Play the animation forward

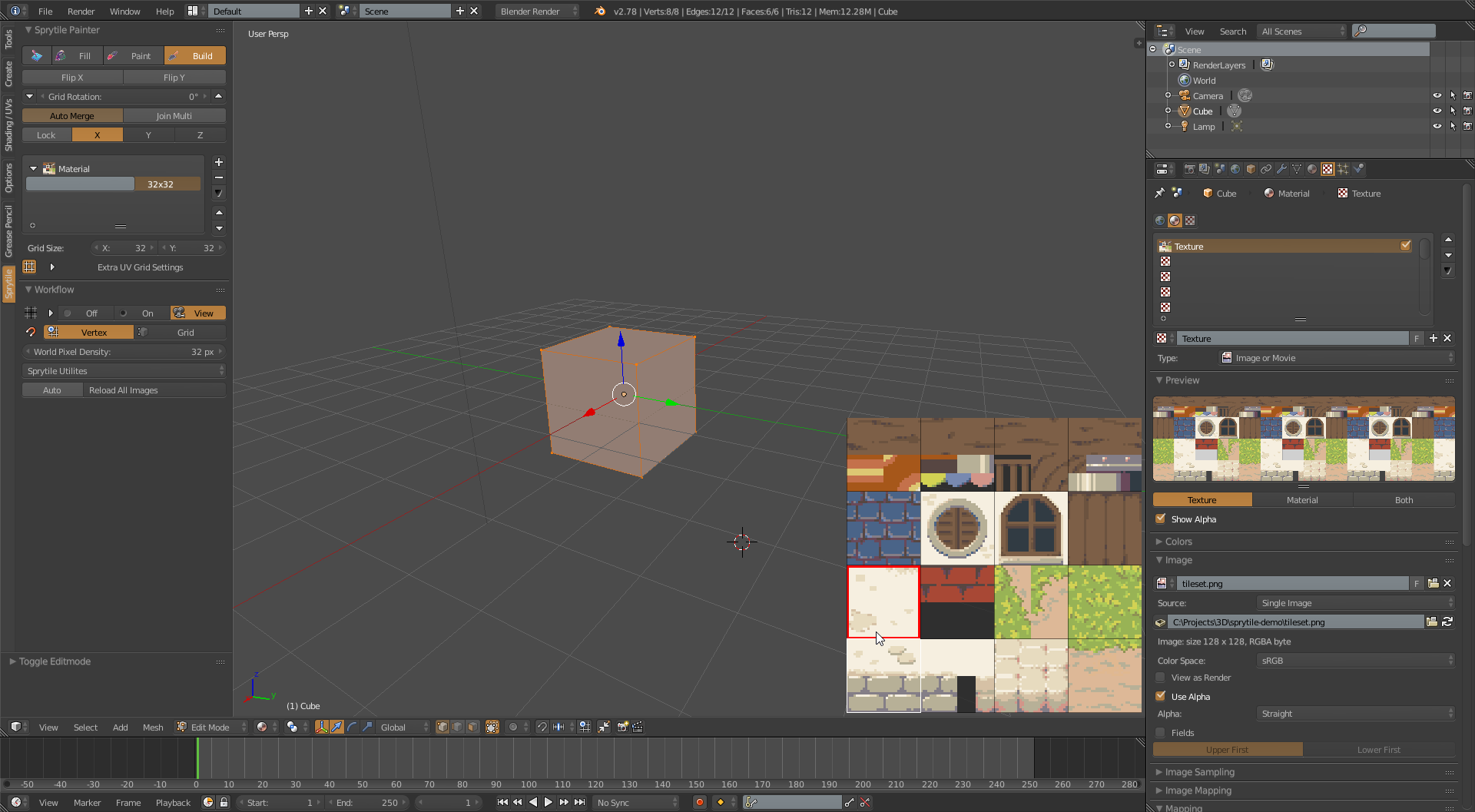click(x=549, y=802)
